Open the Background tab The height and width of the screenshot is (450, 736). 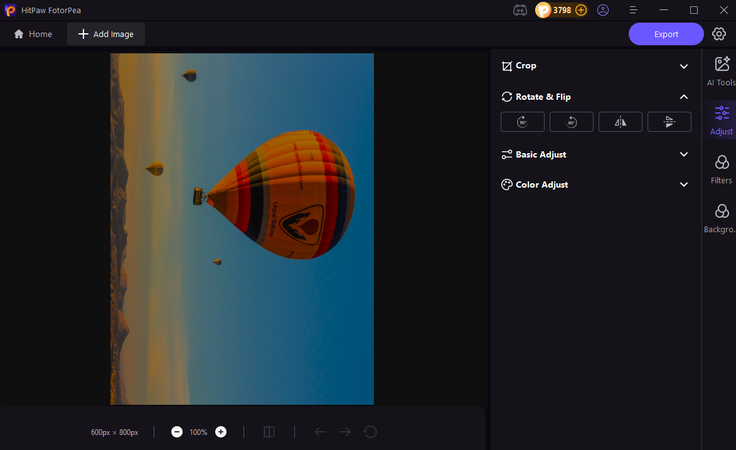721,218
